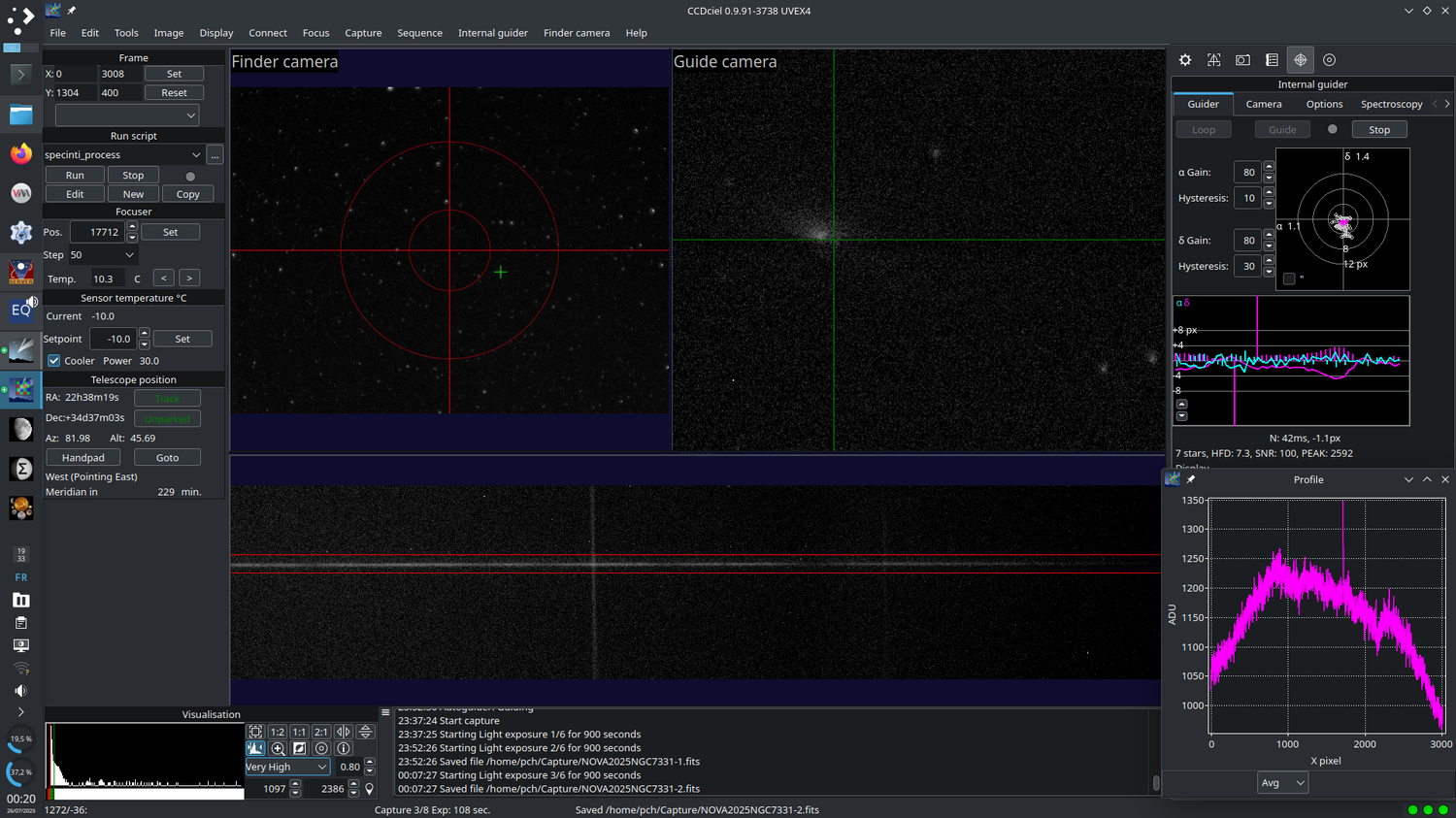This screenshot has width=1456, height=818.
Task: Toggle the Cooler checkbox
Action: tap(54, 361)
